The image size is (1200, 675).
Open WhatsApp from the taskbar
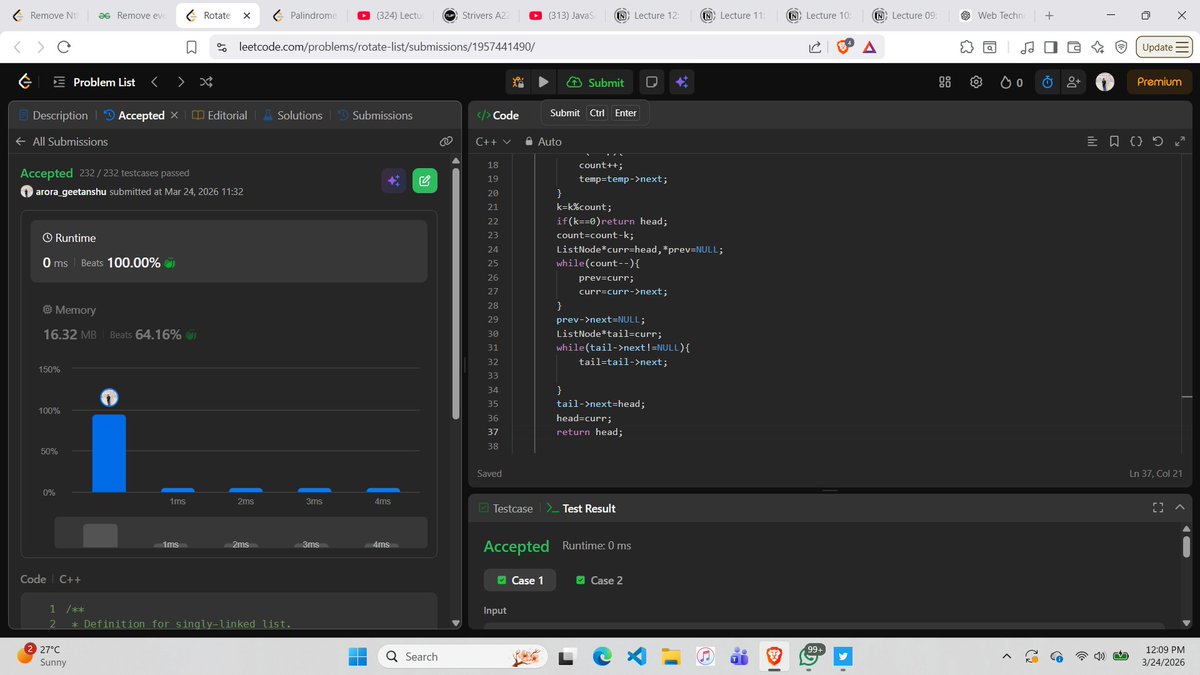[x=808, y=656]
